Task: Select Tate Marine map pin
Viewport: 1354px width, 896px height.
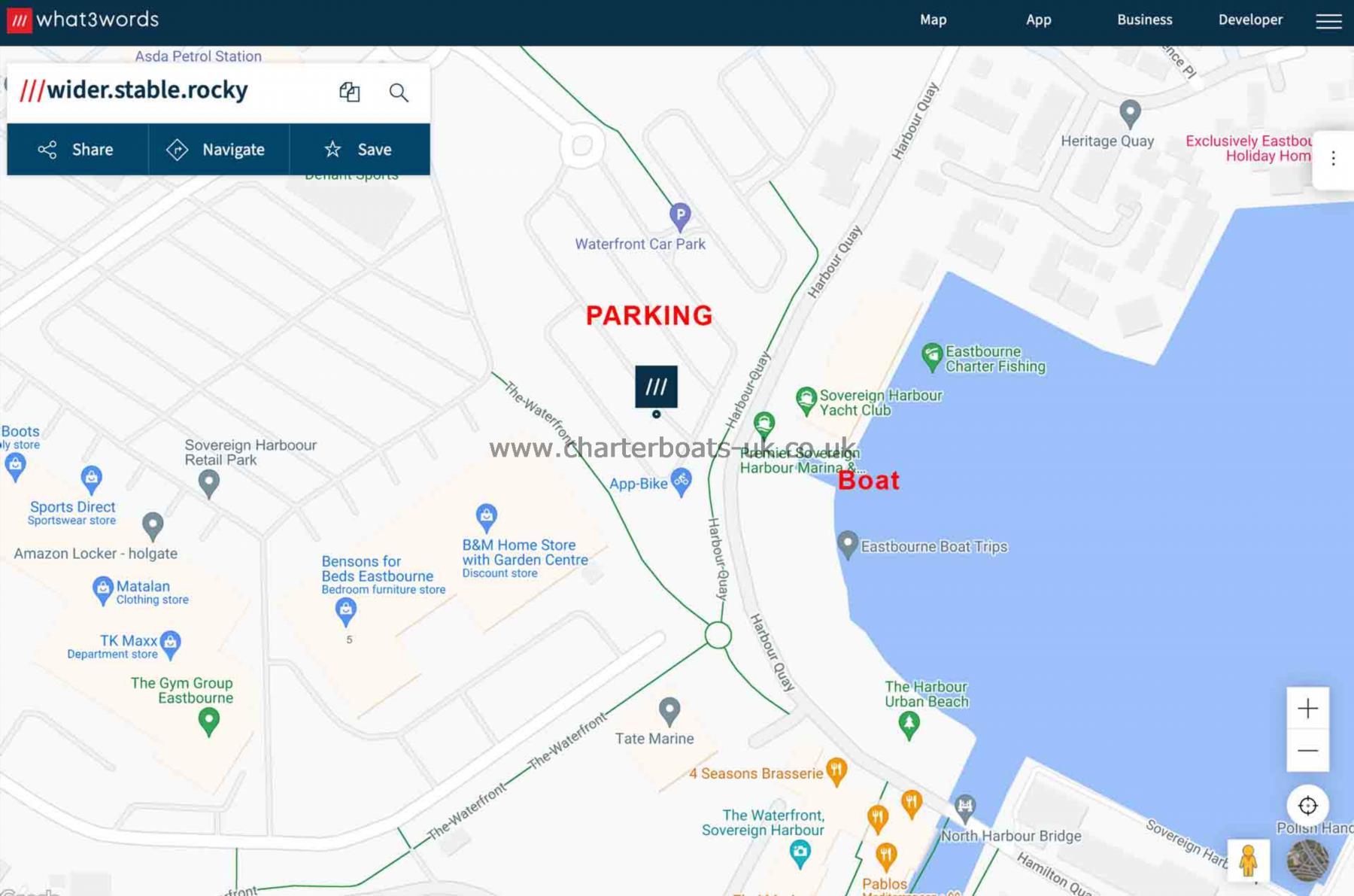Action: (x=669, y=711)
